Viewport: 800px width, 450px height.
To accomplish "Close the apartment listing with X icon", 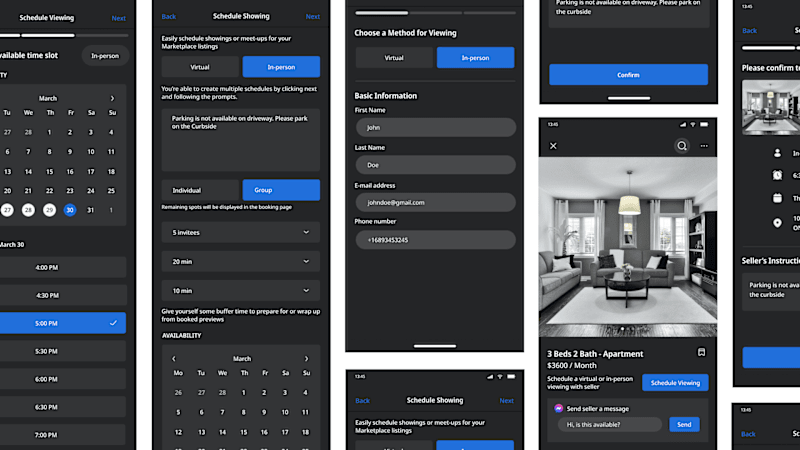I will coord(553,146).
